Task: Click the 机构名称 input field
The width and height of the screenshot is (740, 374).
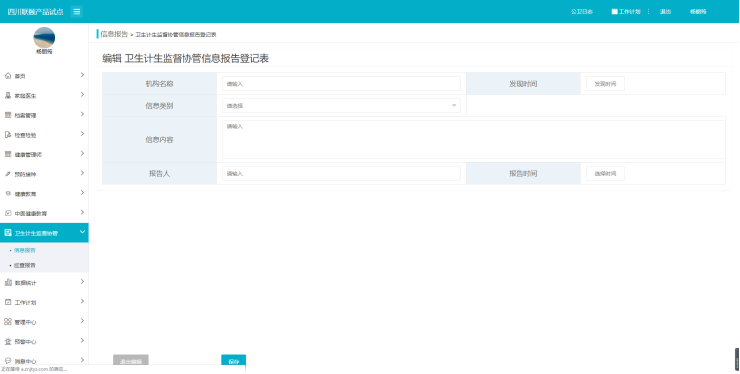Action: (x=341, y=84)
